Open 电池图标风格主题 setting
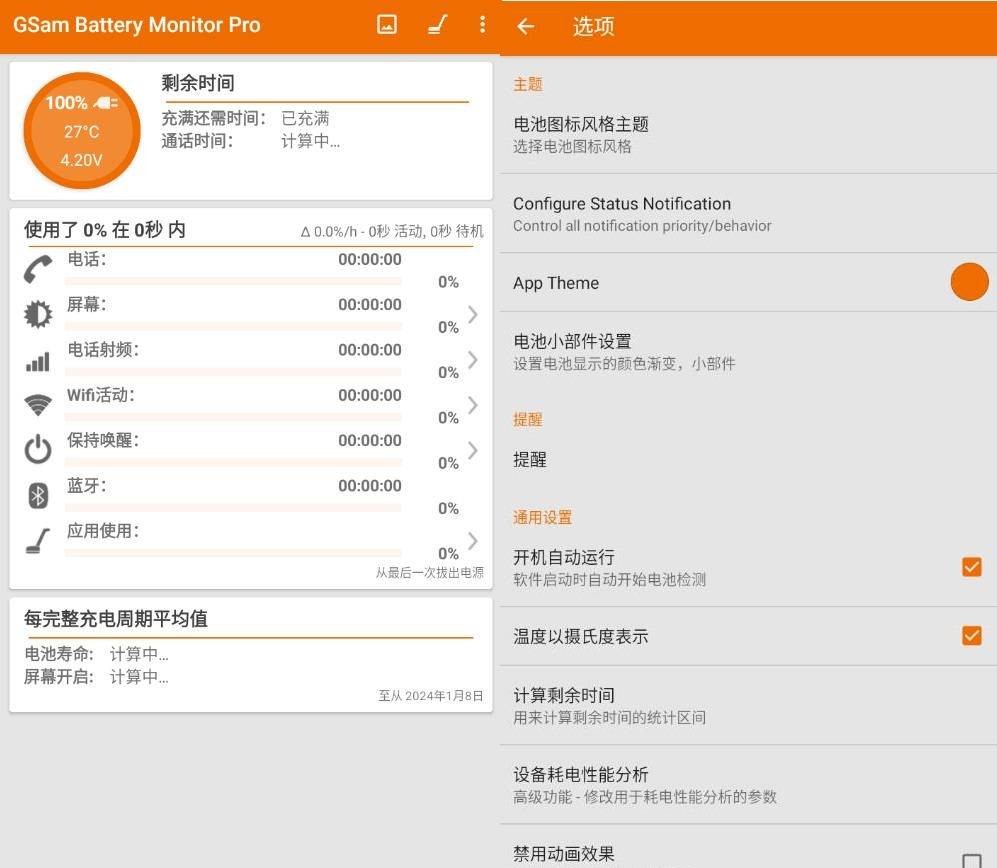 coord(581,134)
